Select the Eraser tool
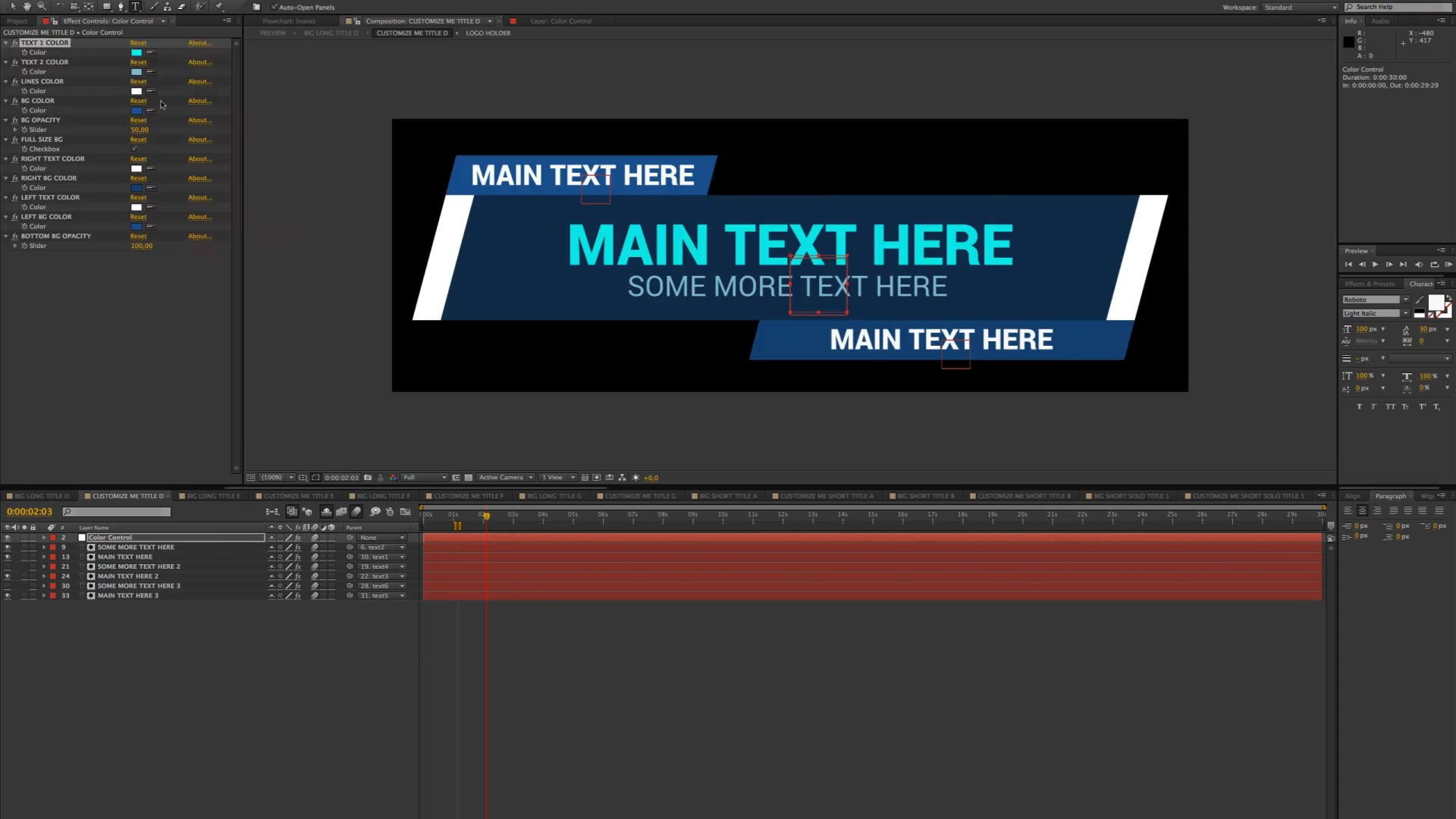Viewport: 1456px width, 819px height. click(x=182, y=6)
